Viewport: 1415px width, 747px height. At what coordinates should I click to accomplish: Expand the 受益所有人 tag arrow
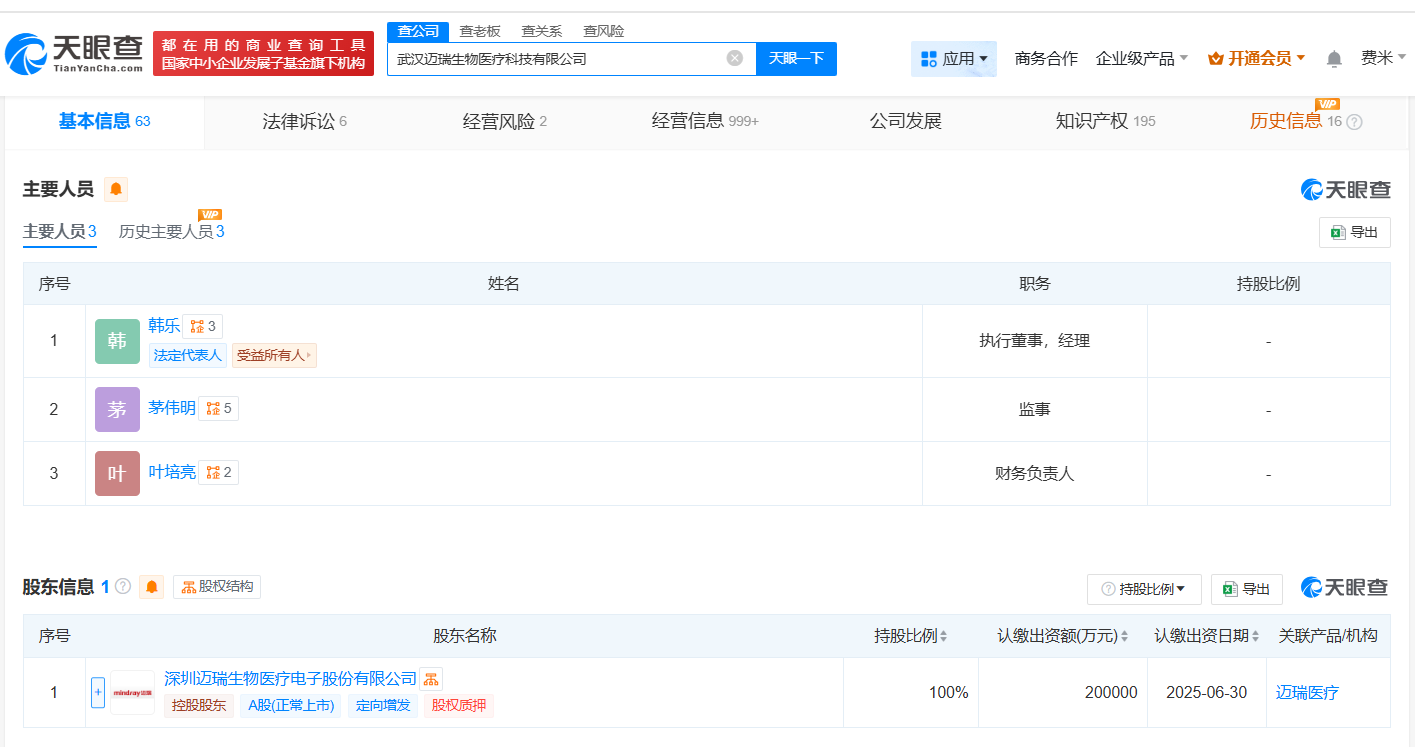[309, 355]
